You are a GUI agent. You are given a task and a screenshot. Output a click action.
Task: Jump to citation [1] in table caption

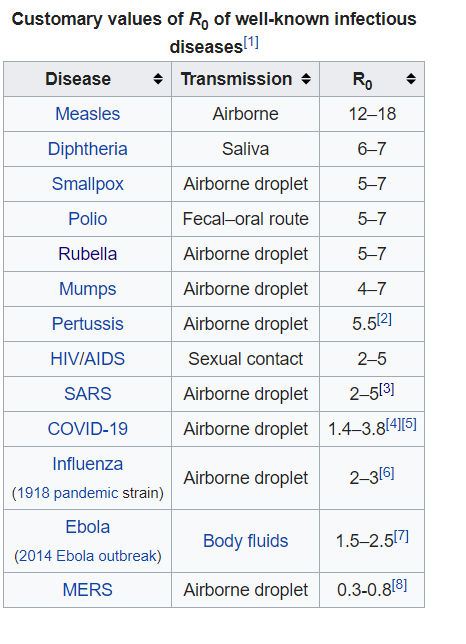click(x=251, y=42)
